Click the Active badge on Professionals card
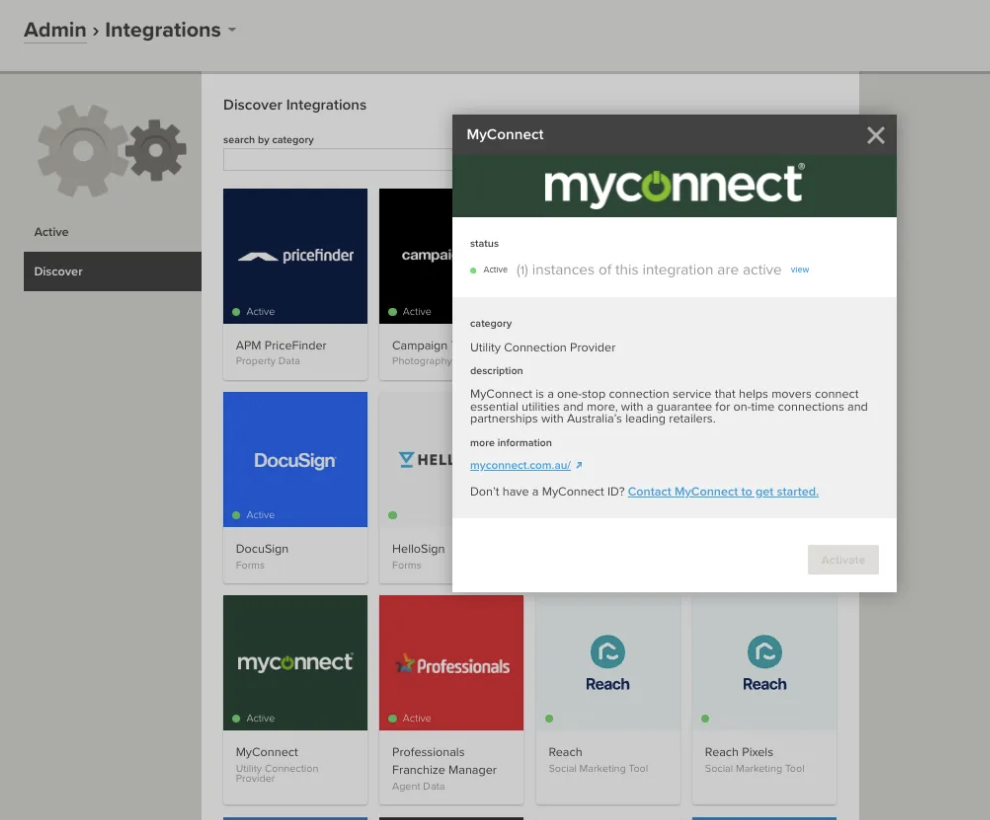The width and height of the screenshot is (990, 820). (x=410, y=718)
